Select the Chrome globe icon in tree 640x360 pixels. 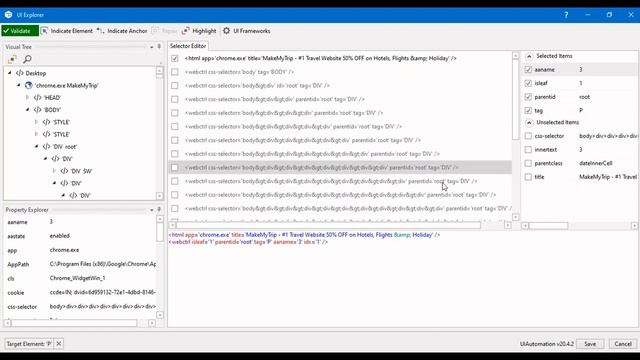29,85
